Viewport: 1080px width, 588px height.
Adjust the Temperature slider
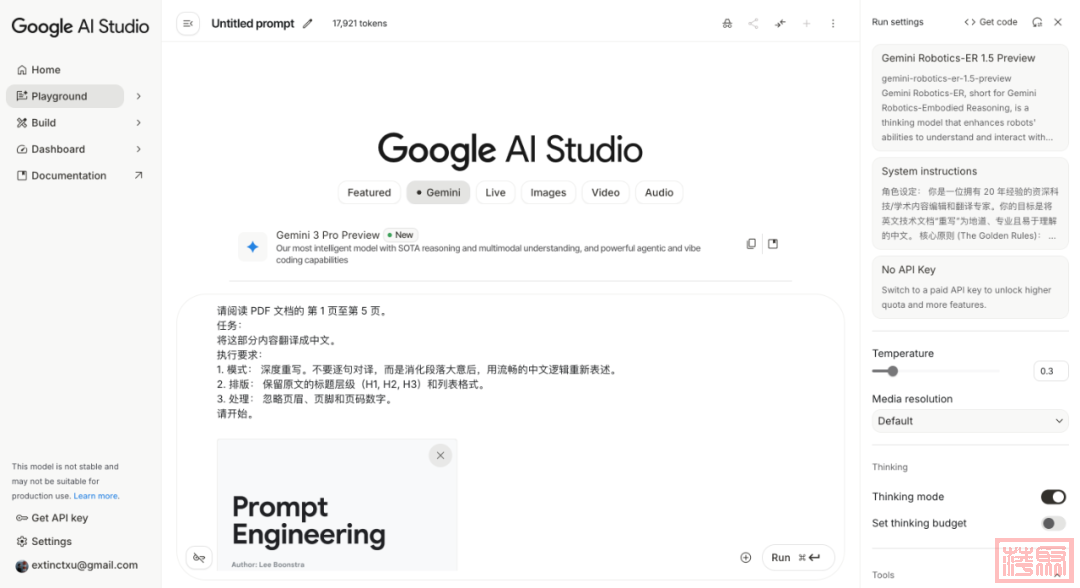pos(892,371)
